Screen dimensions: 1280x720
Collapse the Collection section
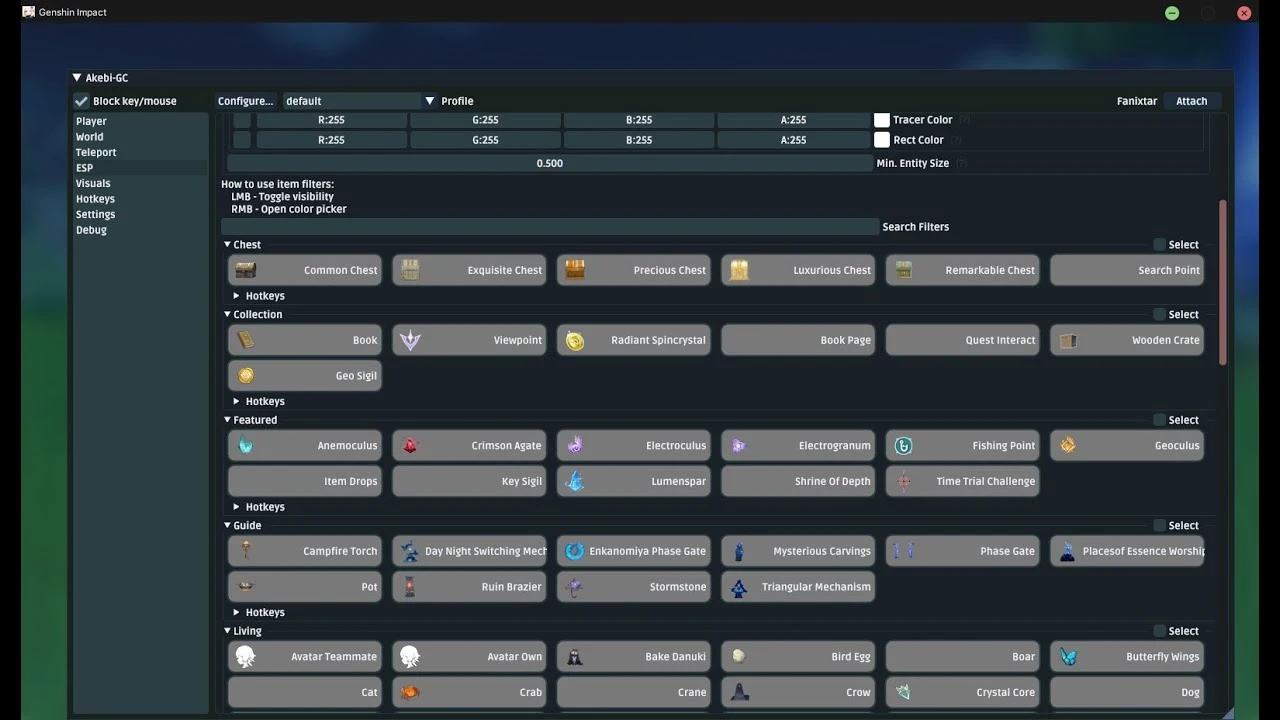(x=227, y=315)
